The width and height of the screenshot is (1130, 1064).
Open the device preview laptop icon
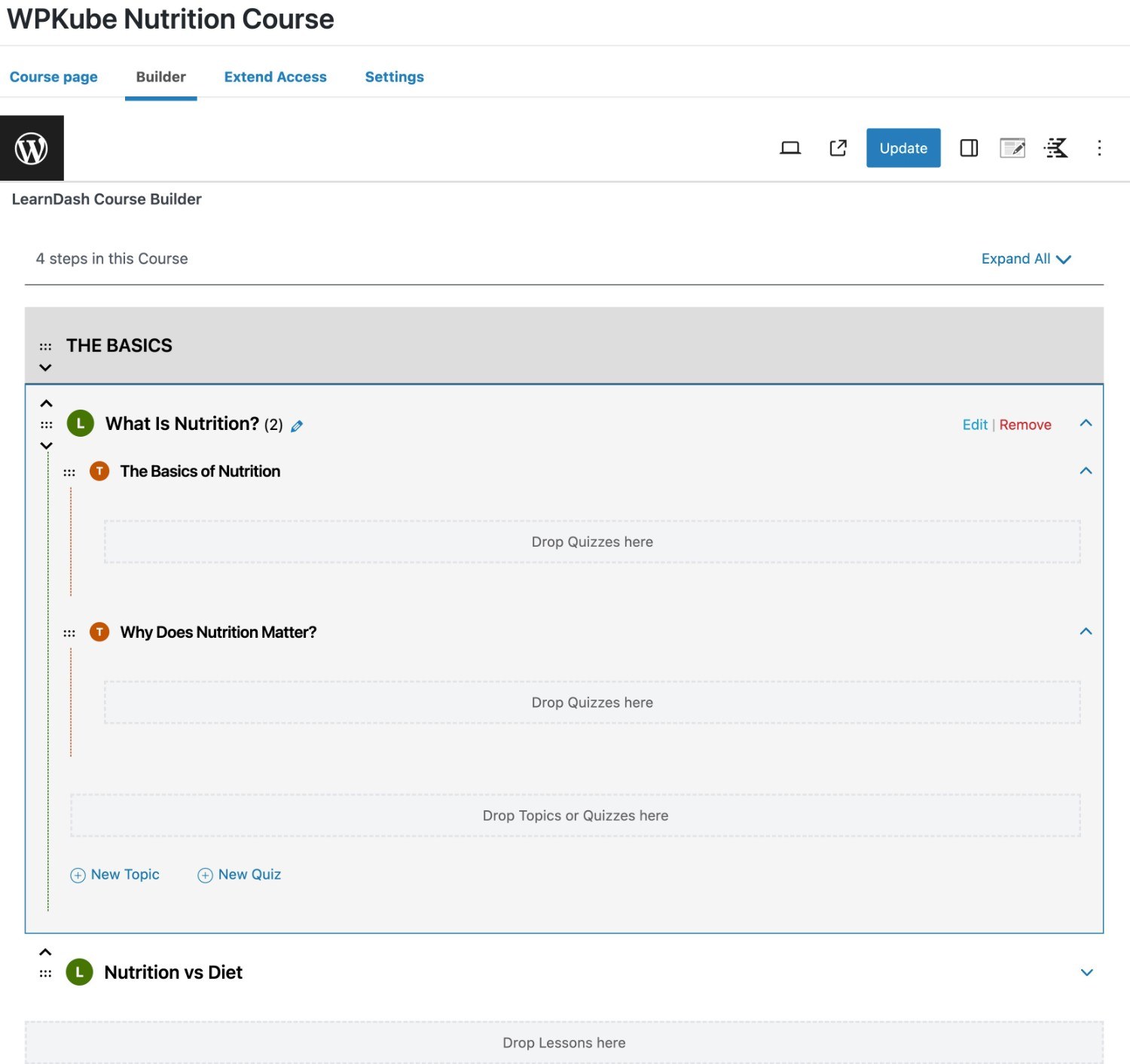[x=790, y=148]
